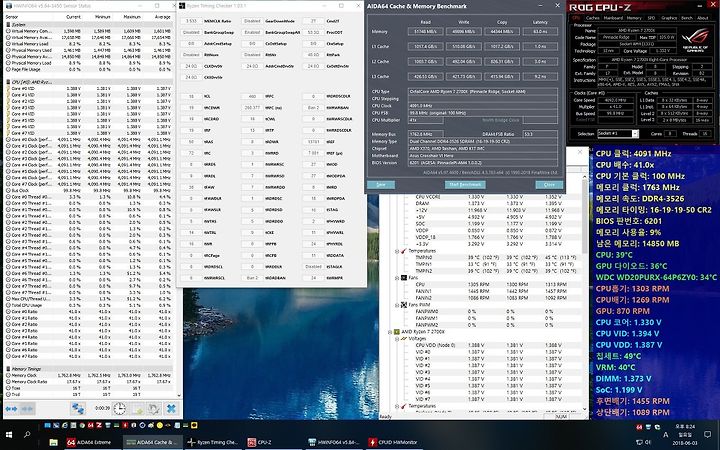This screenshot has width=720, height=450.
Task: Switch to Mainboard tab in CPU-Z
Action: [x=613, y=18]
